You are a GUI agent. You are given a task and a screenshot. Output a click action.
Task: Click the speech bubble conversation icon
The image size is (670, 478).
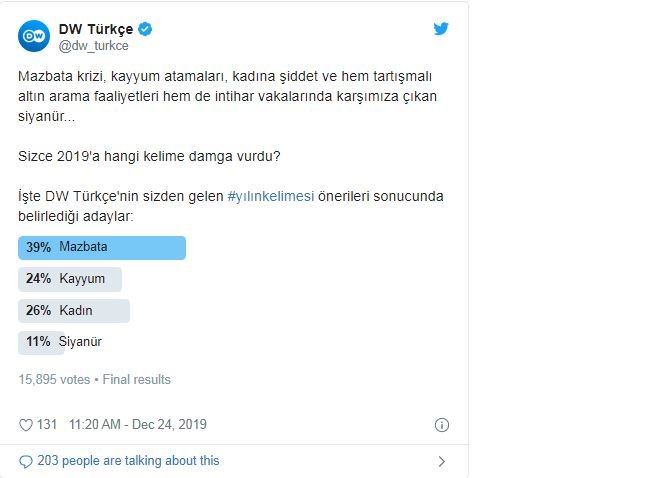[x=26, y=461]
